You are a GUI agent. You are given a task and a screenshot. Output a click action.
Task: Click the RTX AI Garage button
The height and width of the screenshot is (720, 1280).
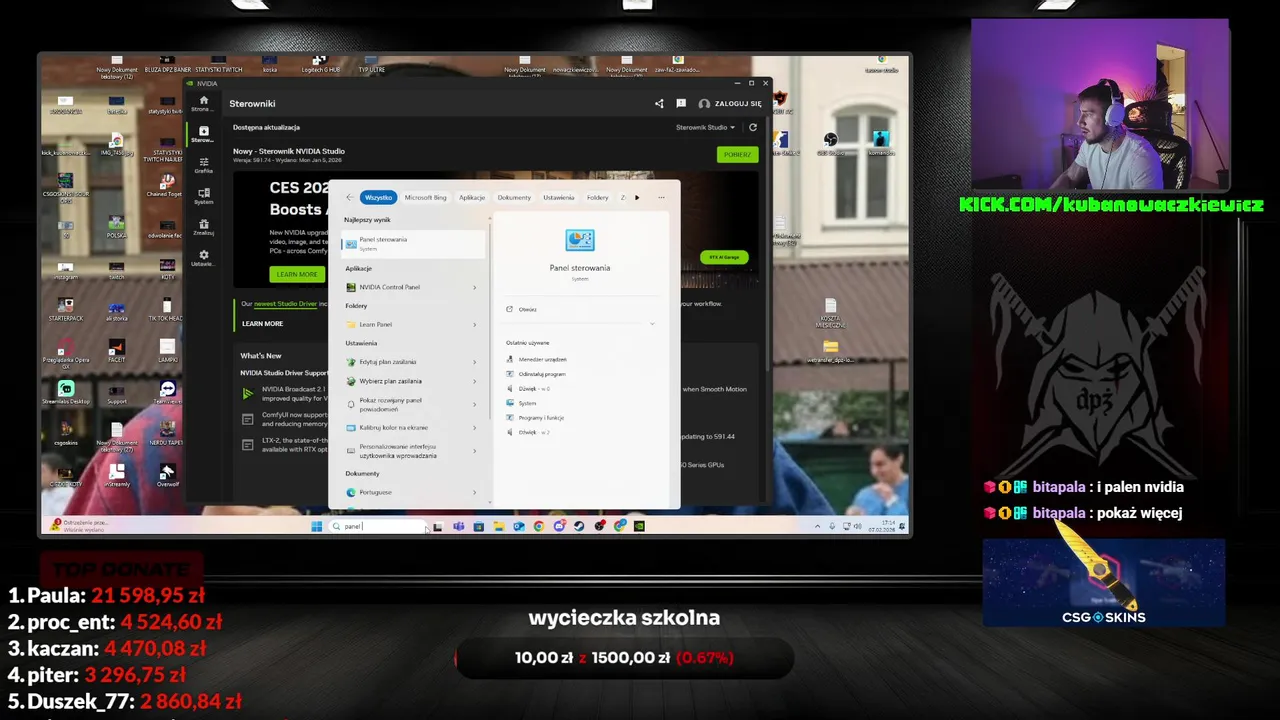[724, 257]
